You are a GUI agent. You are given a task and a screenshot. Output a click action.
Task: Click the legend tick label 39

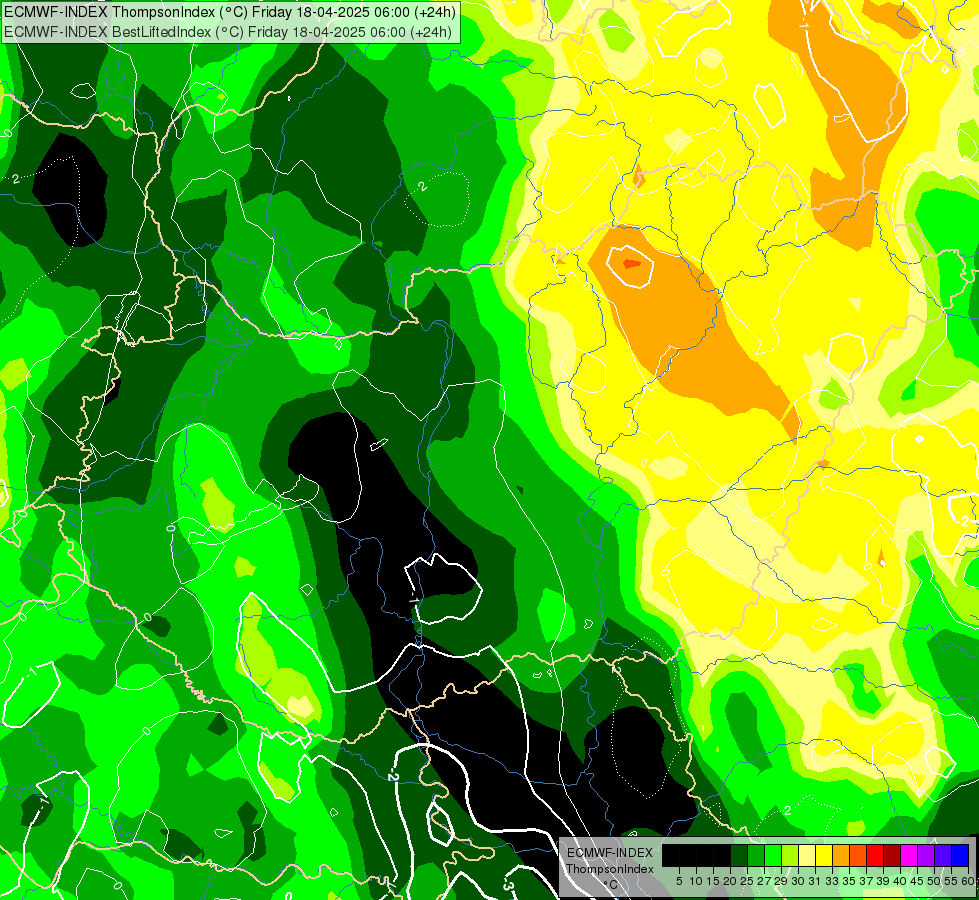pyautogui.click(x=883, y=881)
